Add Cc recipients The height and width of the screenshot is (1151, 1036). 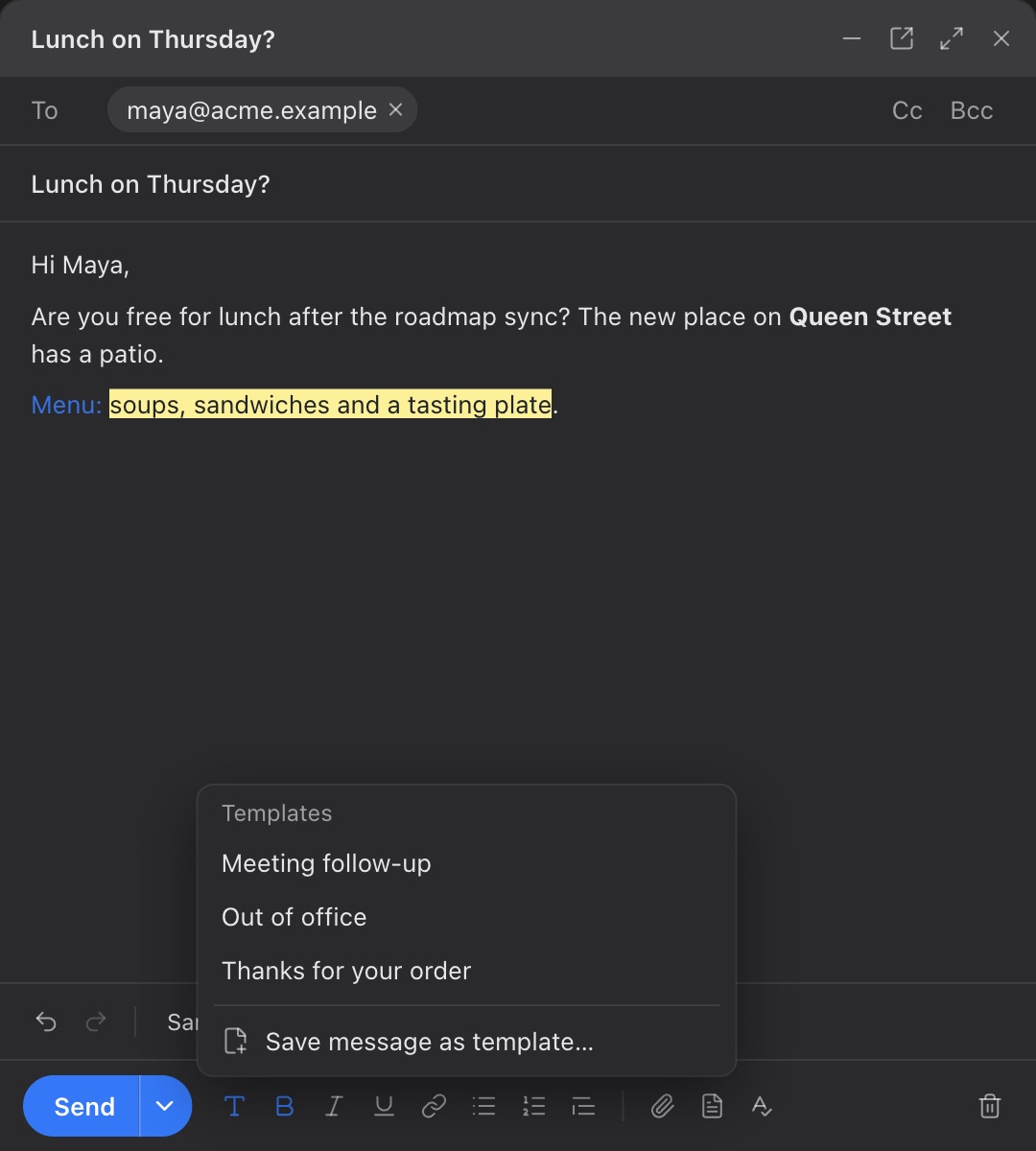pyautogui.click(x=907, y=110)
